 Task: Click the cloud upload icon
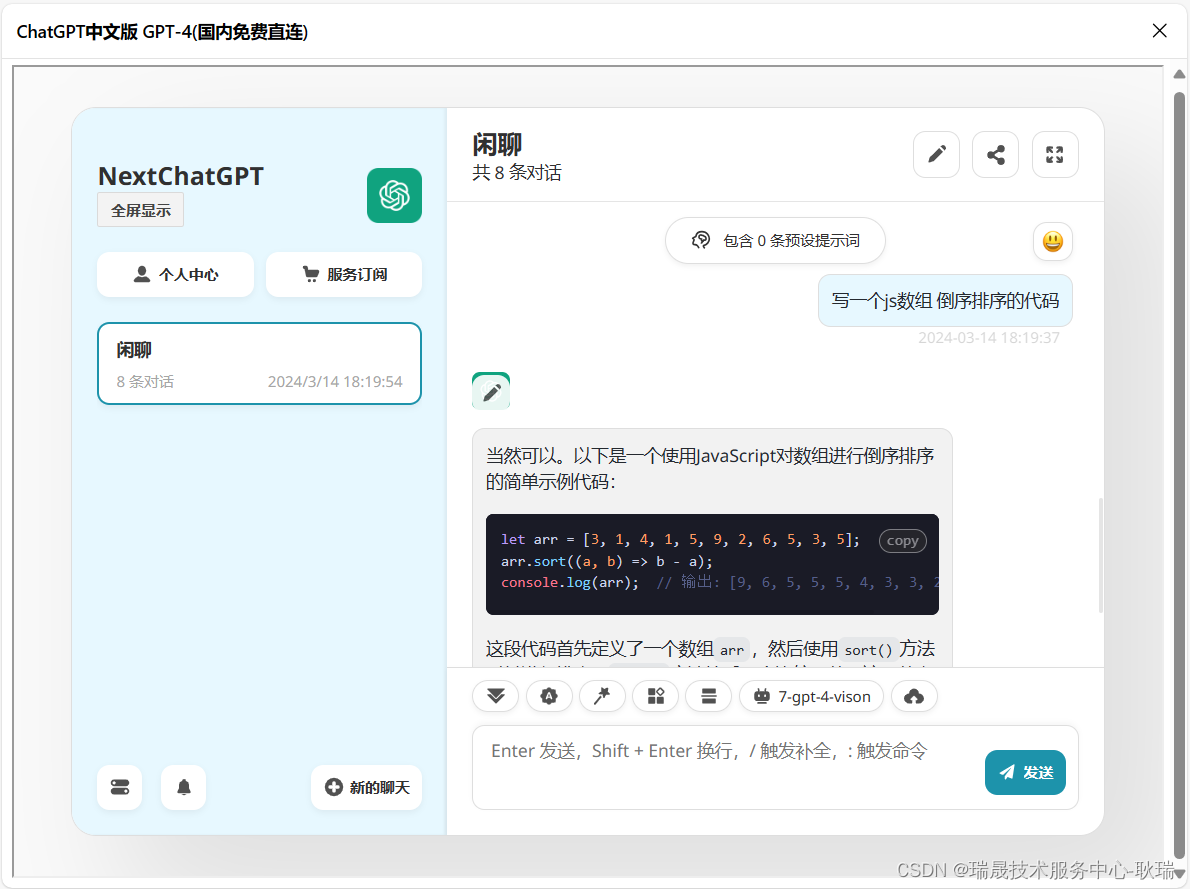pyautogui.click(x=914, y=696)
